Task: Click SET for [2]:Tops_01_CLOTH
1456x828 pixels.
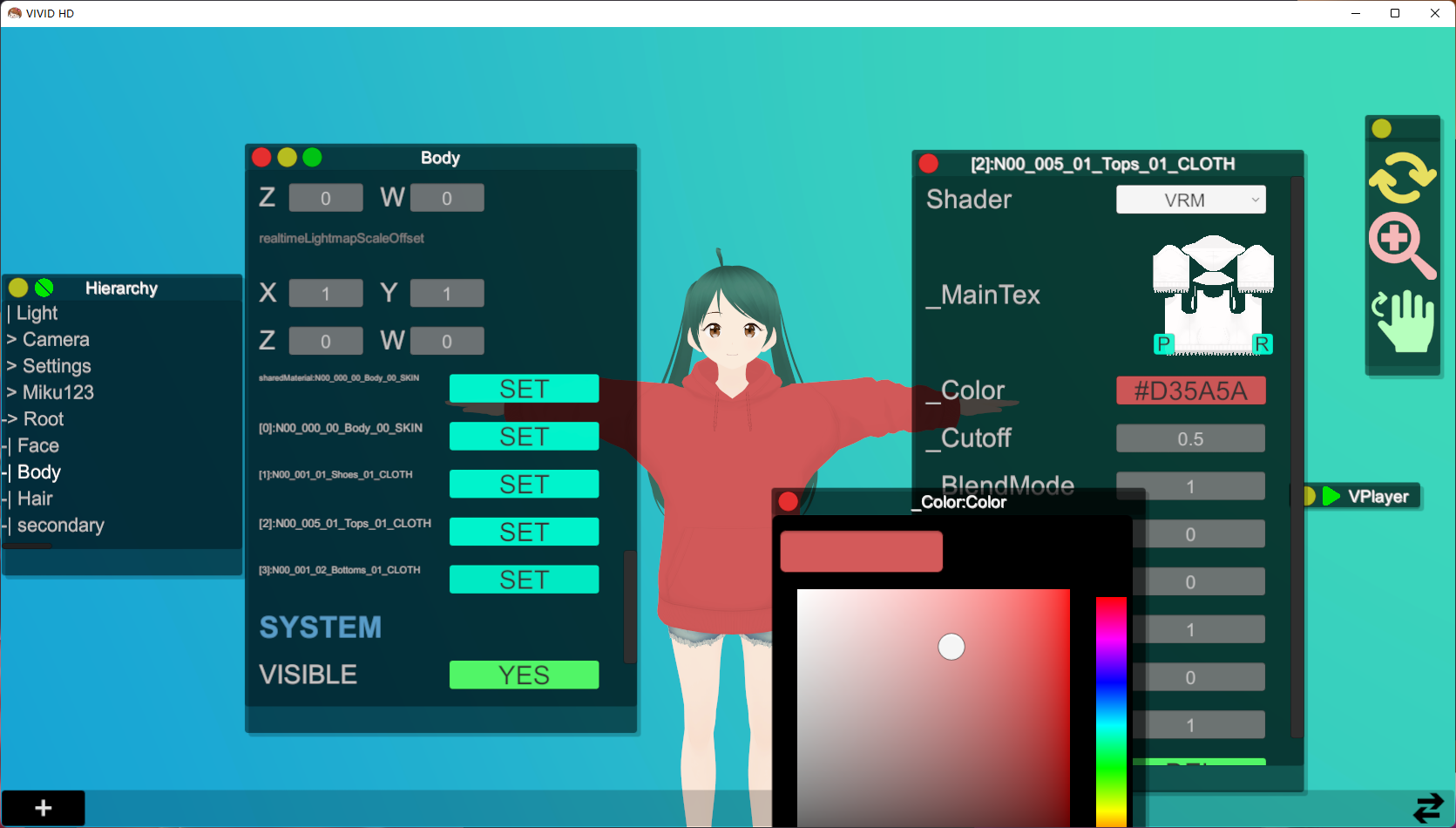Action: (525, 532)
